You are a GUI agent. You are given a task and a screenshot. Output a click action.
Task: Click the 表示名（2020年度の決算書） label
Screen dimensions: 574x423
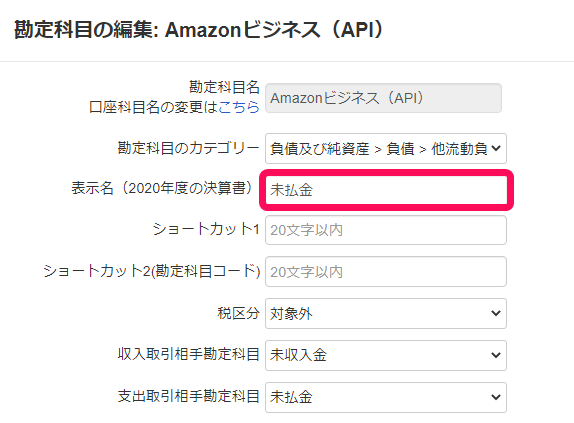162,188
